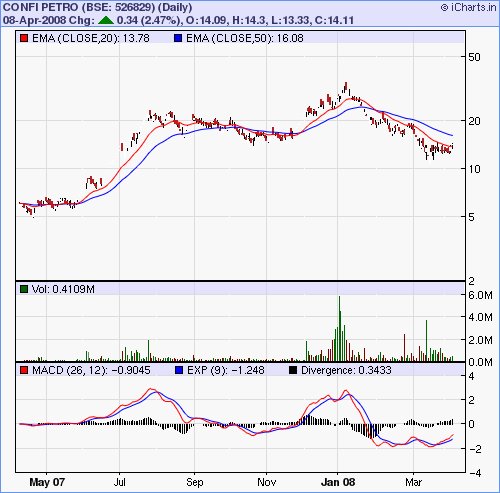
Task: Click the C:14.11 close price value
Action: click(x=334, y=20)
